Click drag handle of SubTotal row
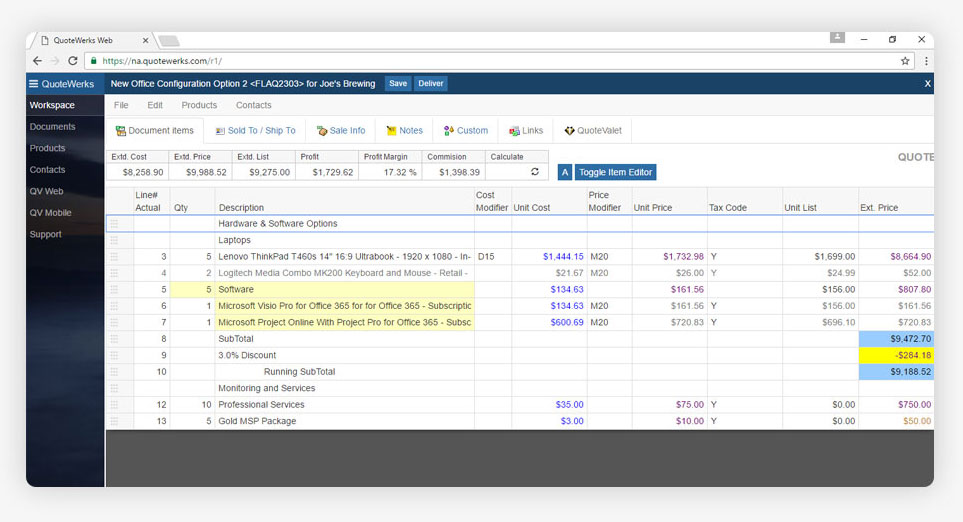 114,339
